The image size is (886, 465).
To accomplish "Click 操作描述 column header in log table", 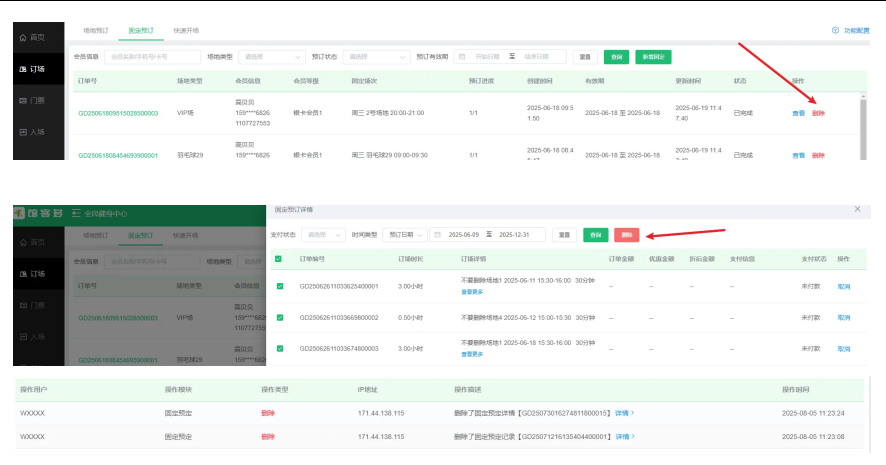I will [x=468, y=390].
